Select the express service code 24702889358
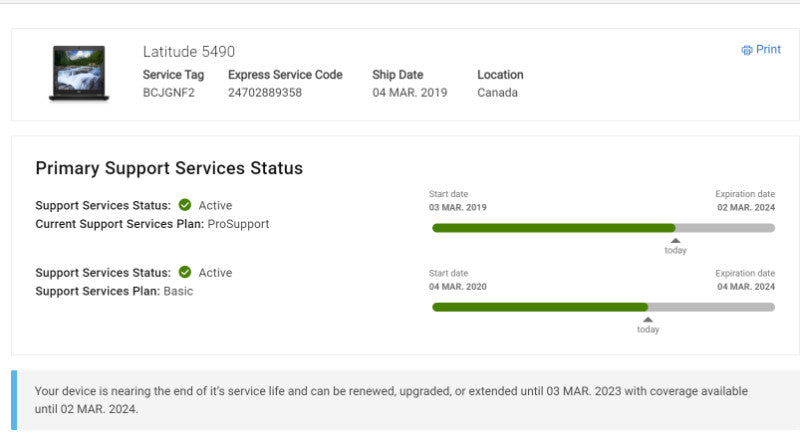 pyautogui.click(x=265, y=92)
